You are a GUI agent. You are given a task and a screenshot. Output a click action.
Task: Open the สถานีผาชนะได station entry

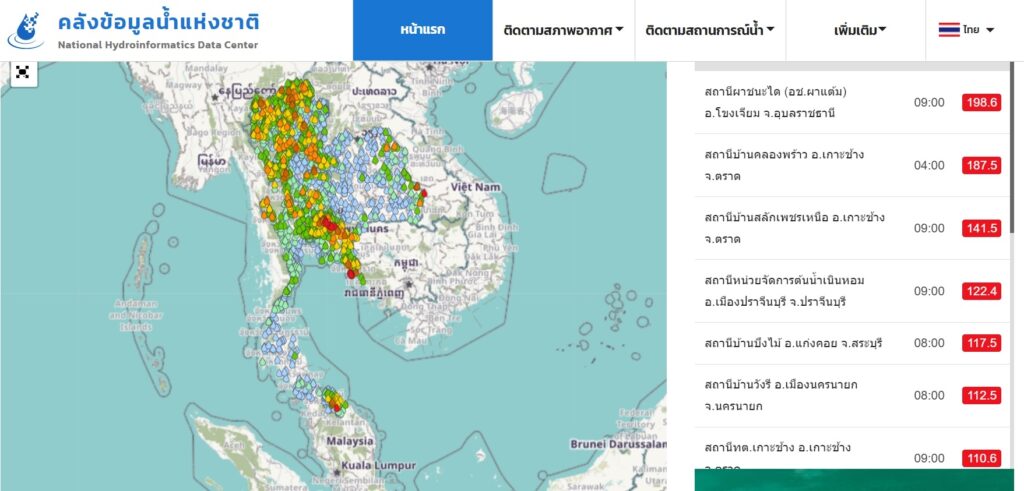point(776,102)
